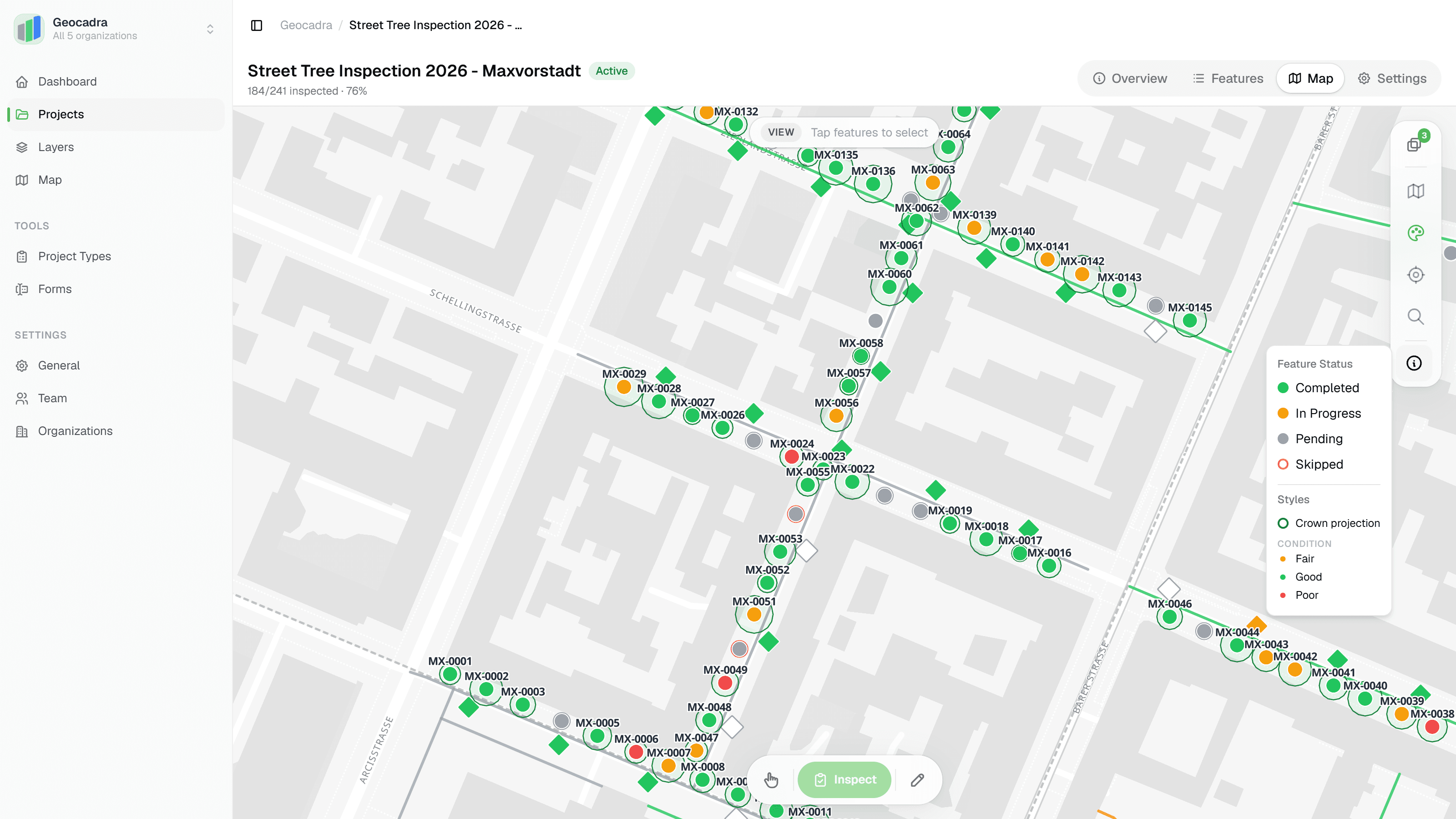Image resolution: width=1456 pixels, height=819 pixels.
Task: Switch to the Overview tab
Action: (x=1130, y=79)
